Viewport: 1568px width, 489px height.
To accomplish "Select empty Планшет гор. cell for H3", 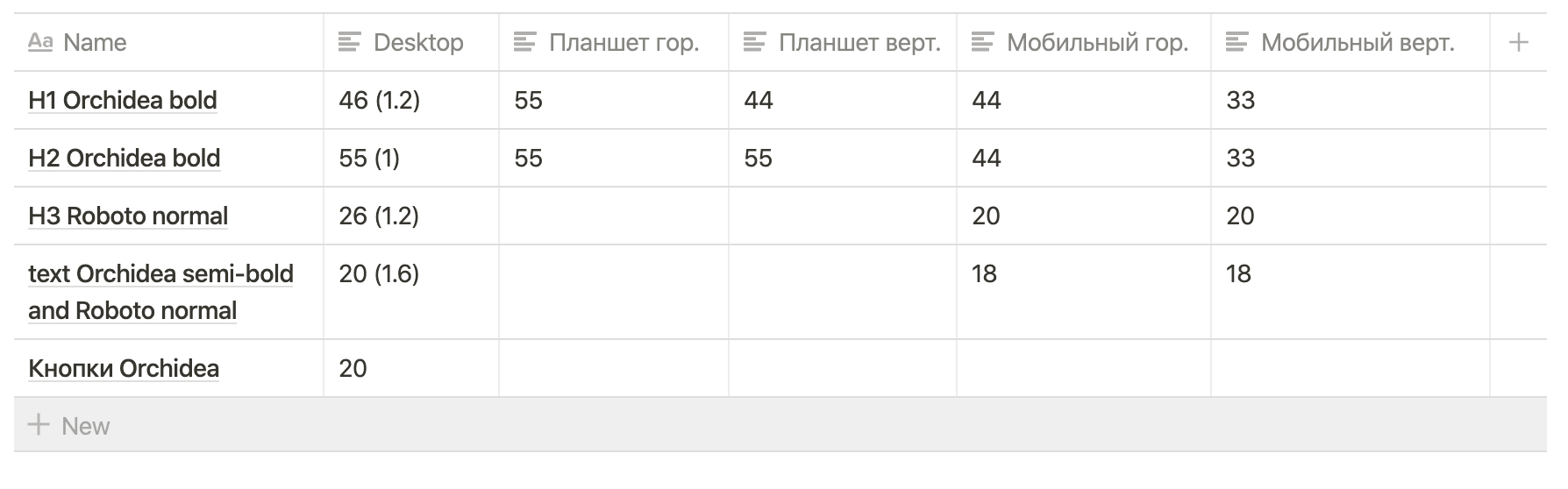I will [x=614, y=216].
